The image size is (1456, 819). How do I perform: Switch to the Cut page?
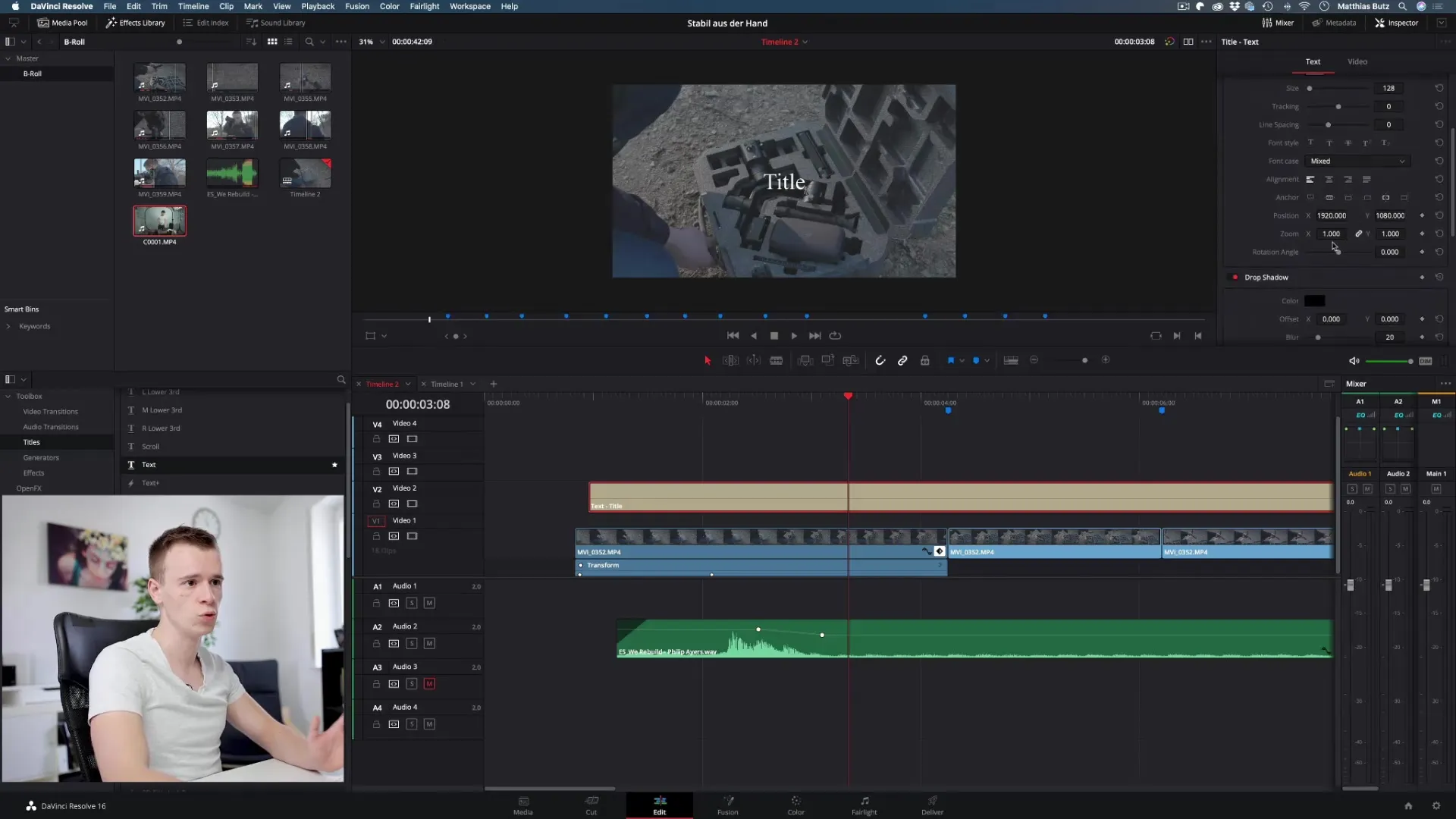[x=591, y=805]
